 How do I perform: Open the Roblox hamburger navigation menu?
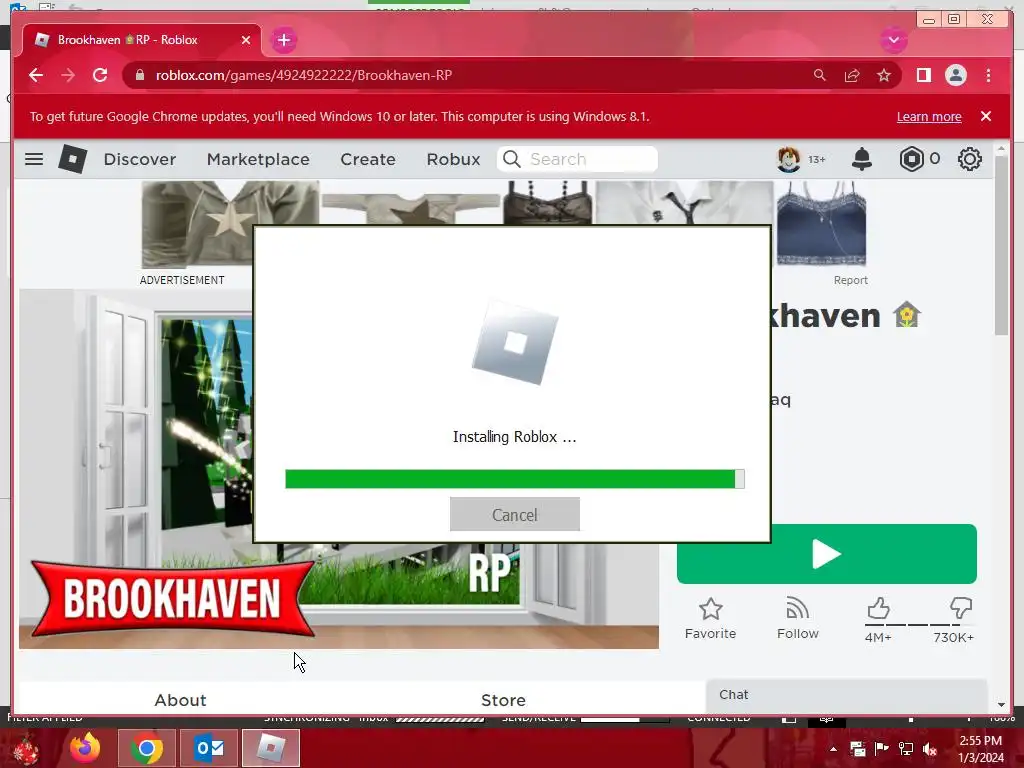click(34, 159)
